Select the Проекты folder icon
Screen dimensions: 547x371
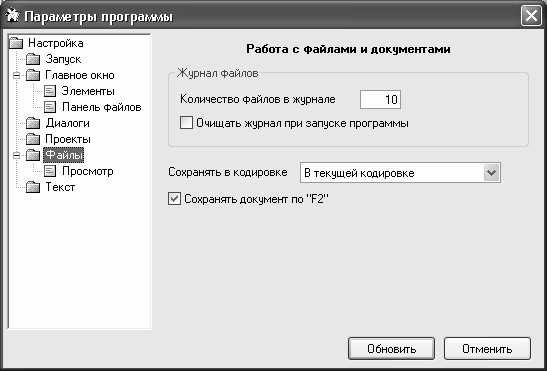coord(33,139)
